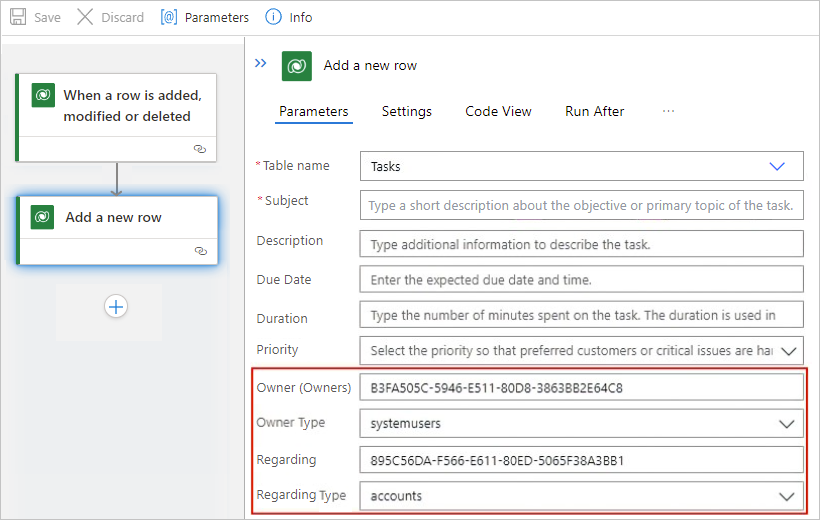Open the Regarding Type dropdown
This screenshot has height=520, width=820.
pyautogui.click(x=787, y=496)
